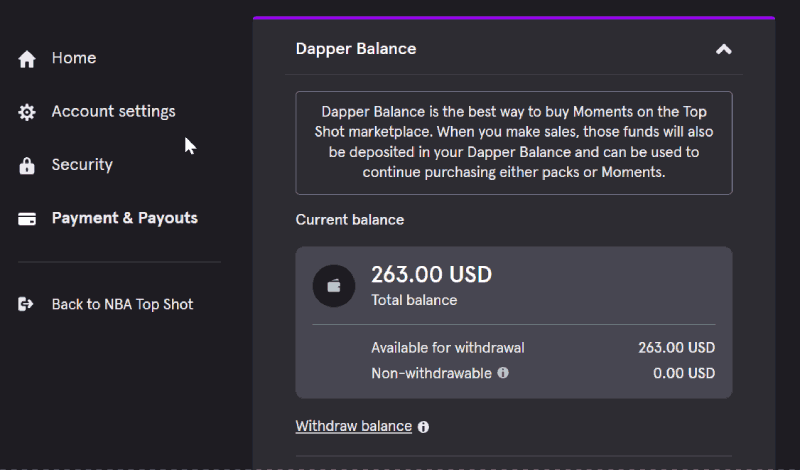Click the info icon next to Non-withdrawable
Image resolution: width=800 pixels, height=470 pixels.
503,373
